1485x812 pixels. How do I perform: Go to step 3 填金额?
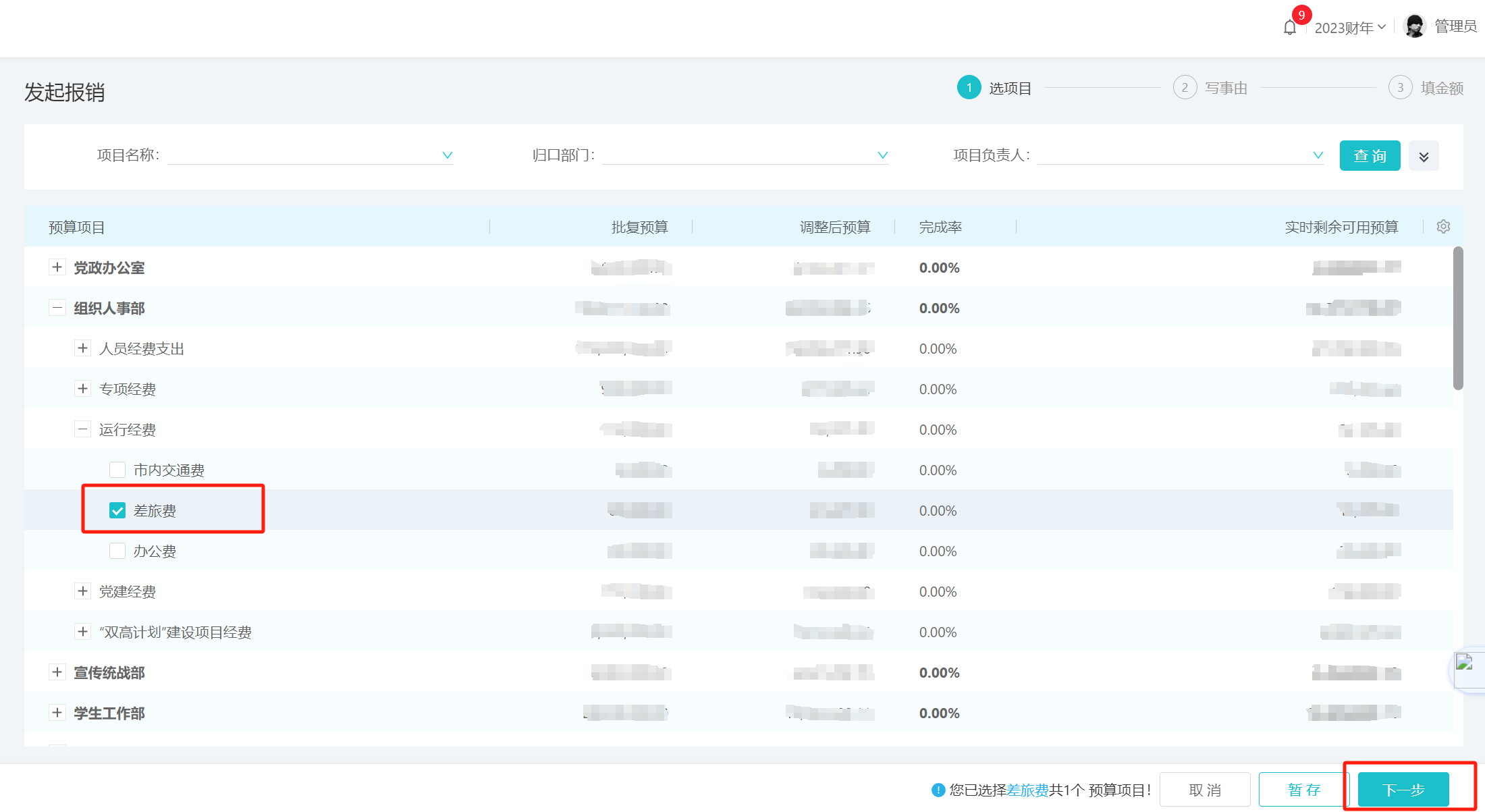click(x=1426, y=88)
